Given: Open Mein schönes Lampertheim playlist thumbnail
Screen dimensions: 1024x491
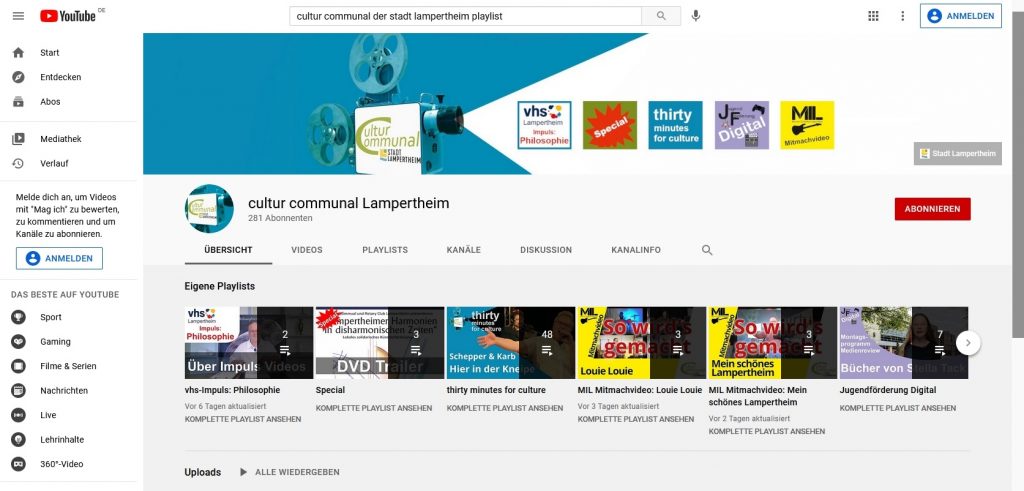Looking at the screenshot, I should point(773,343).
